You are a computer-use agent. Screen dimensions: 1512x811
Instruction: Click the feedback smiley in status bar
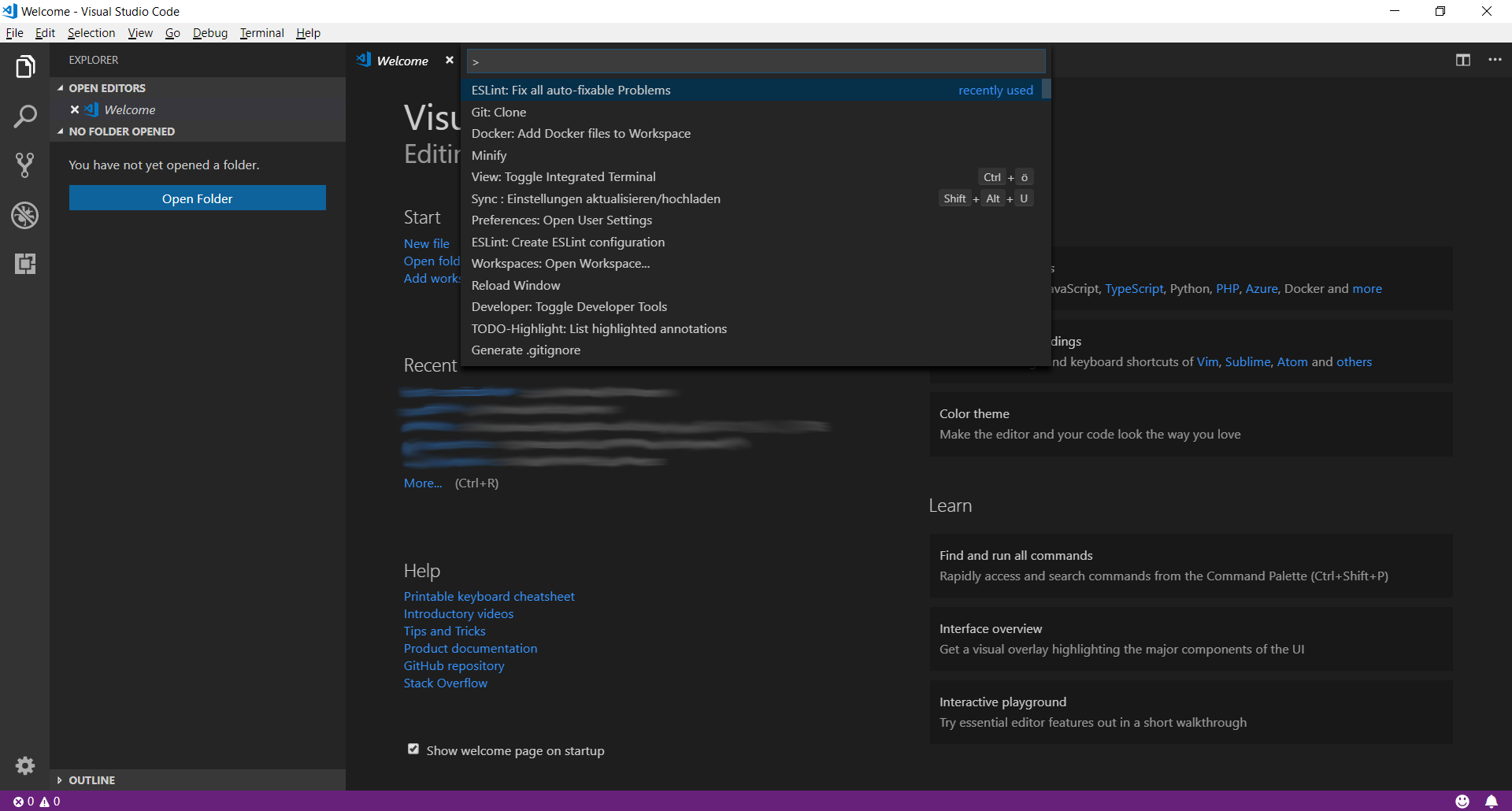click(1462, 802)
